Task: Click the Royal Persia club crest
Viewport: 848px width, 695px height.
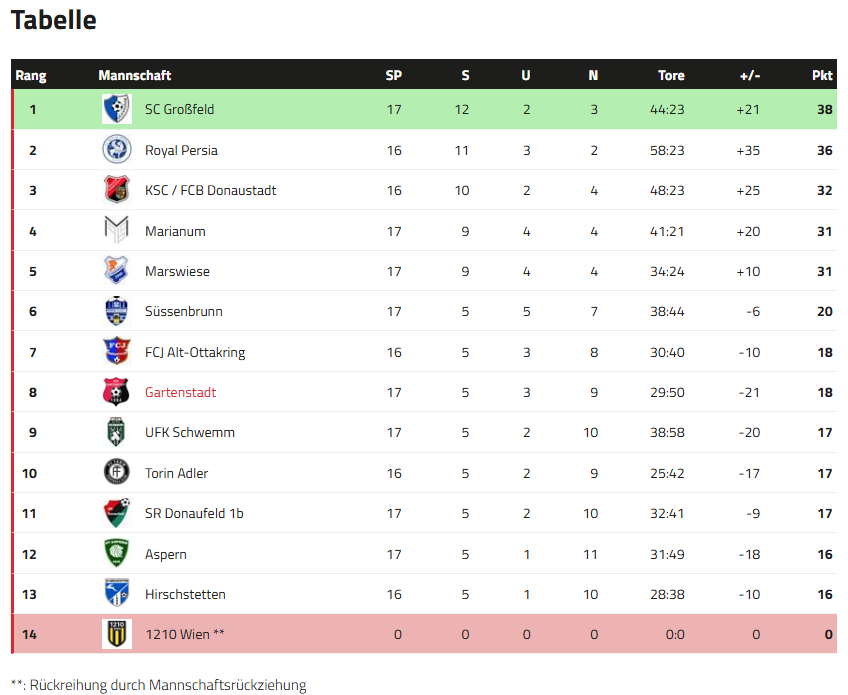Action: [116, 150]
